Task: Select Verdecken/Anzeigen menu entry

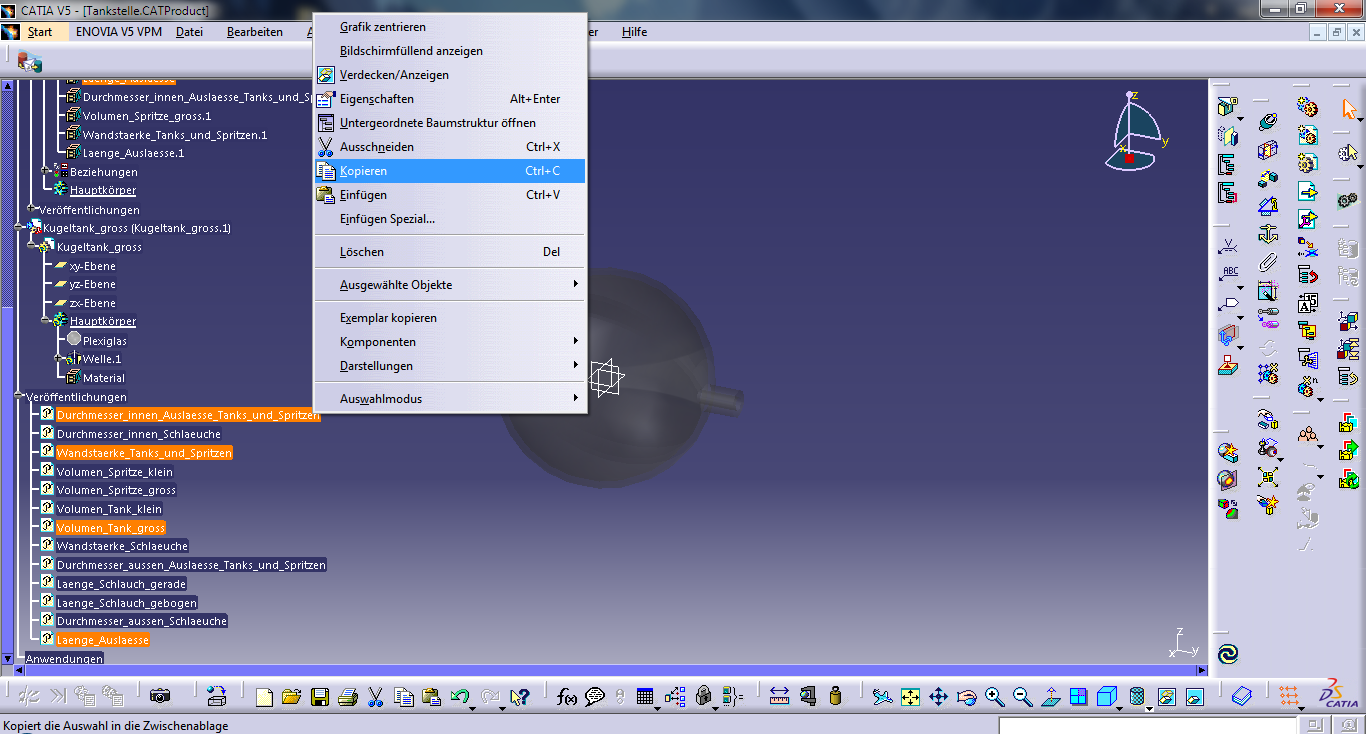Action: [x=450, y=75]
